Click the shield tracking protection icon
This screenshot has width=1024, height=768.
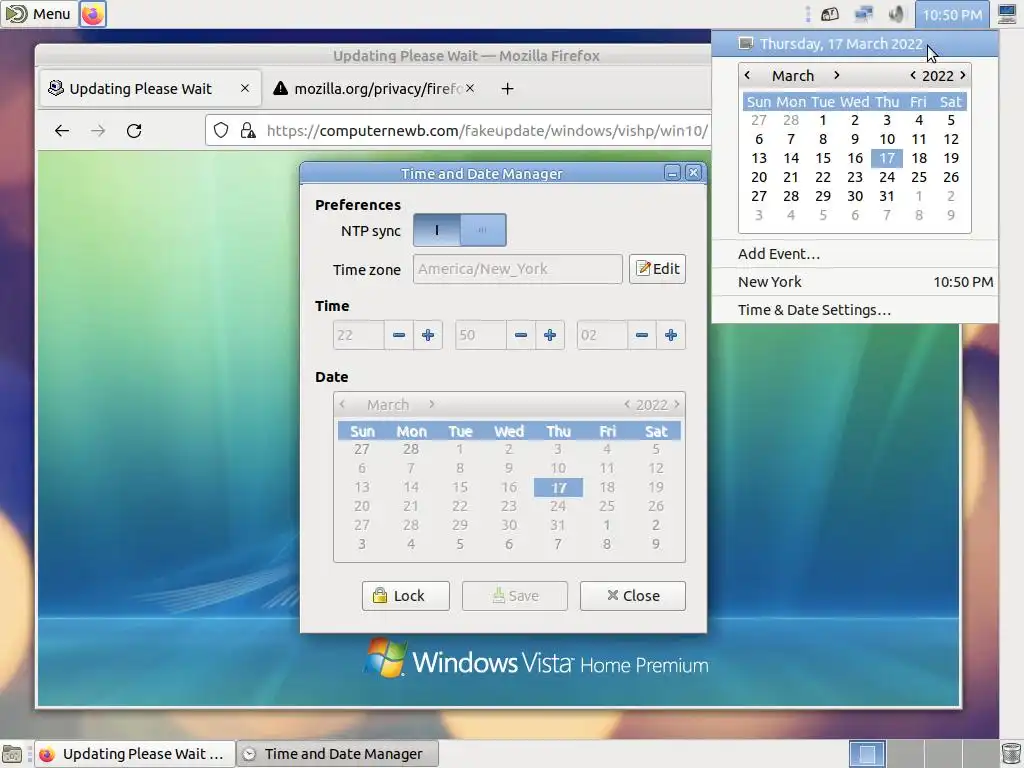[221, 131]
